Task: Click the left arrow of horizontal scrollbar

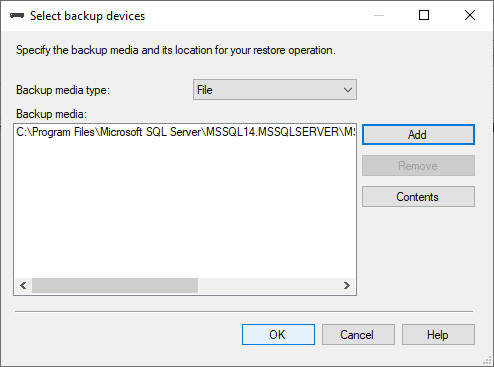Action: pos(23,286)
